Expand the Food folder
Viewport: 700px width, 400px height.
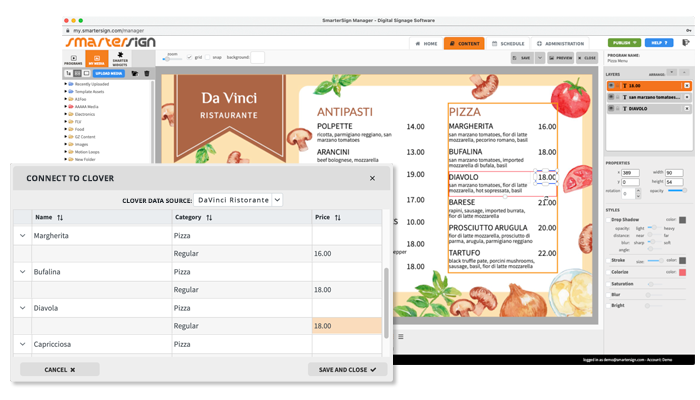tap(66, 129)
